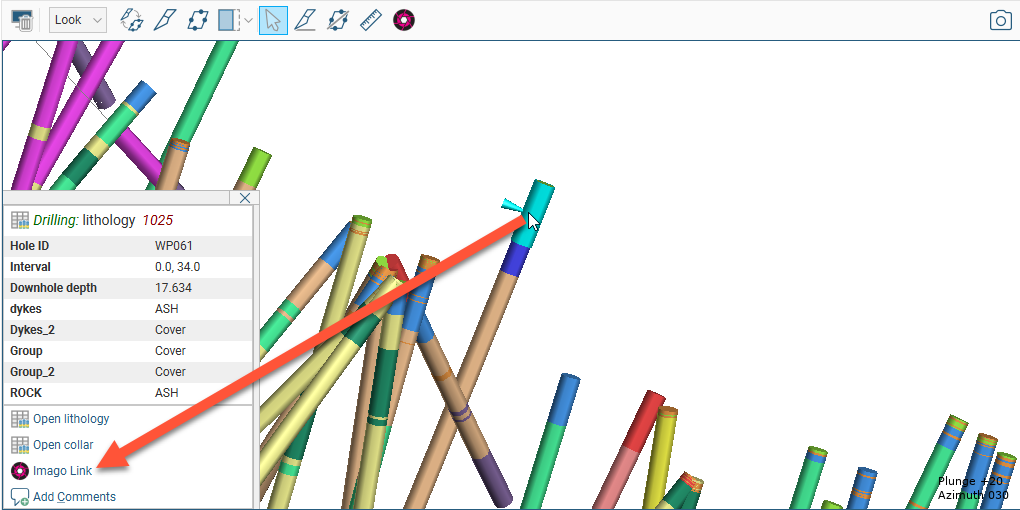The height and width of the screenshot is (510, 1020).
Task: Click the dykes row ASH value
Action: [x=167, y=309]
